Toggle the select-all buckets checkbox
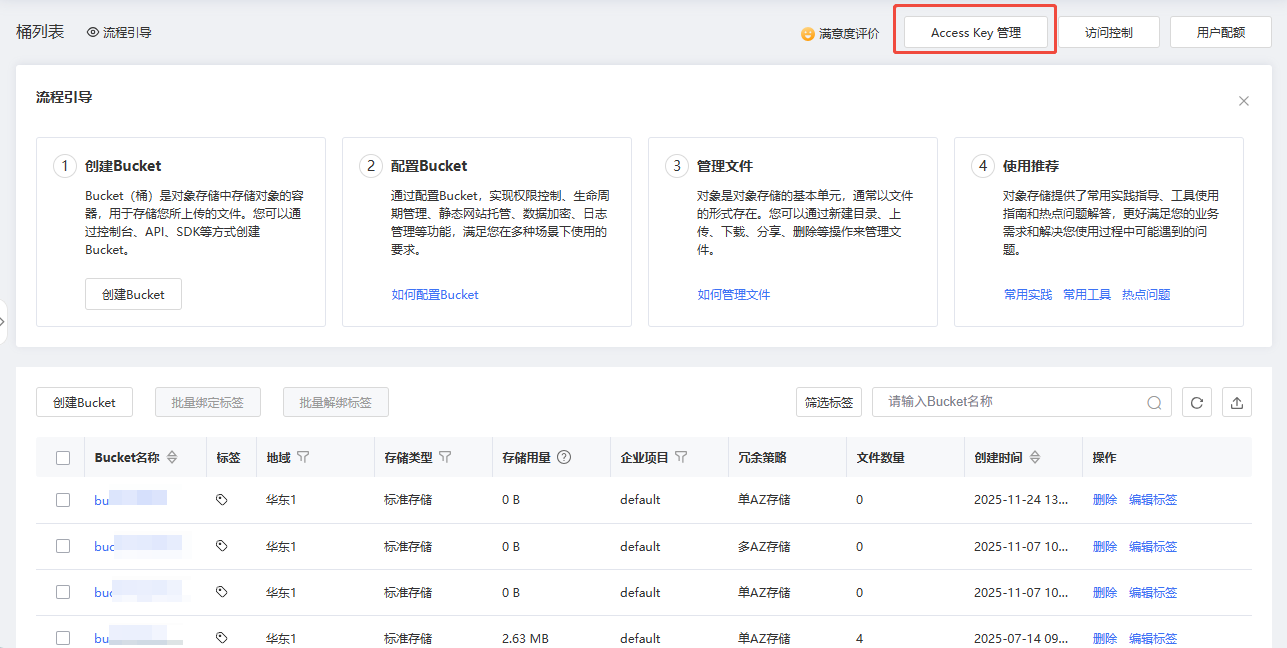The width and height of the screenshot is (1287, 648). click(x=63, y=458)
